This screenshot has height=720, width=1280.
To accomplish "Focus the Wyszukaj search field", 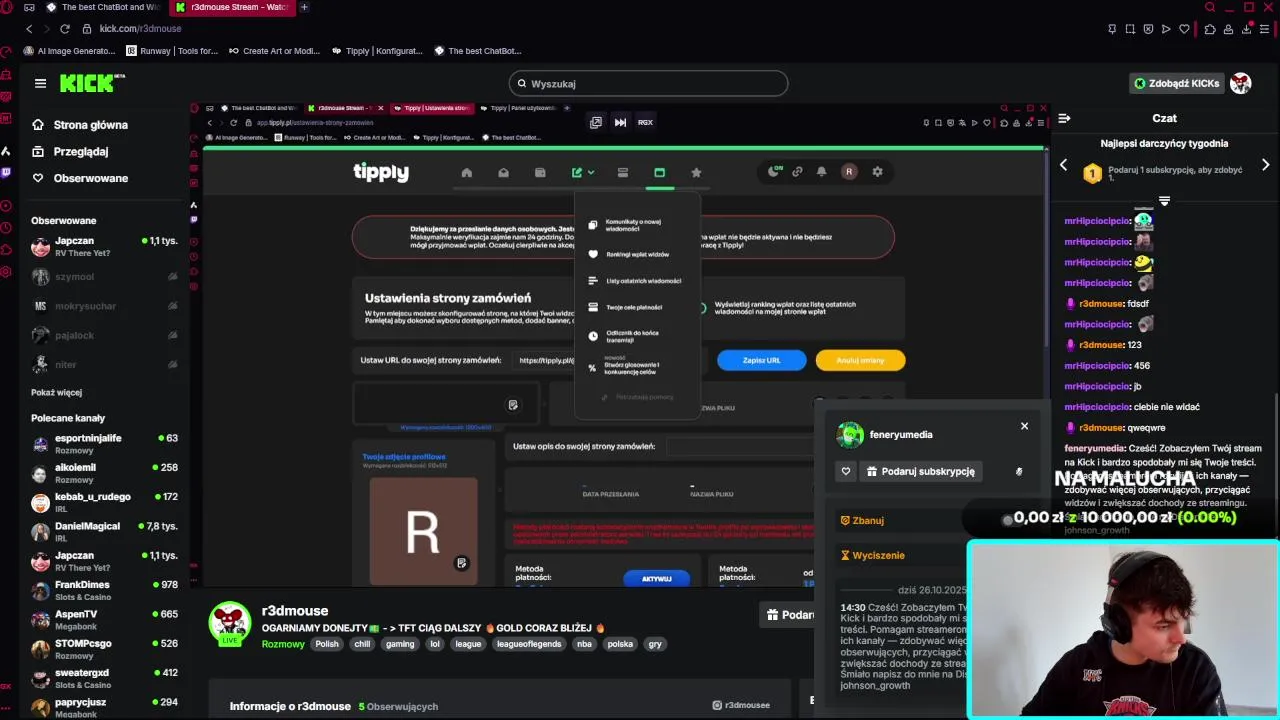I will 648,84.
